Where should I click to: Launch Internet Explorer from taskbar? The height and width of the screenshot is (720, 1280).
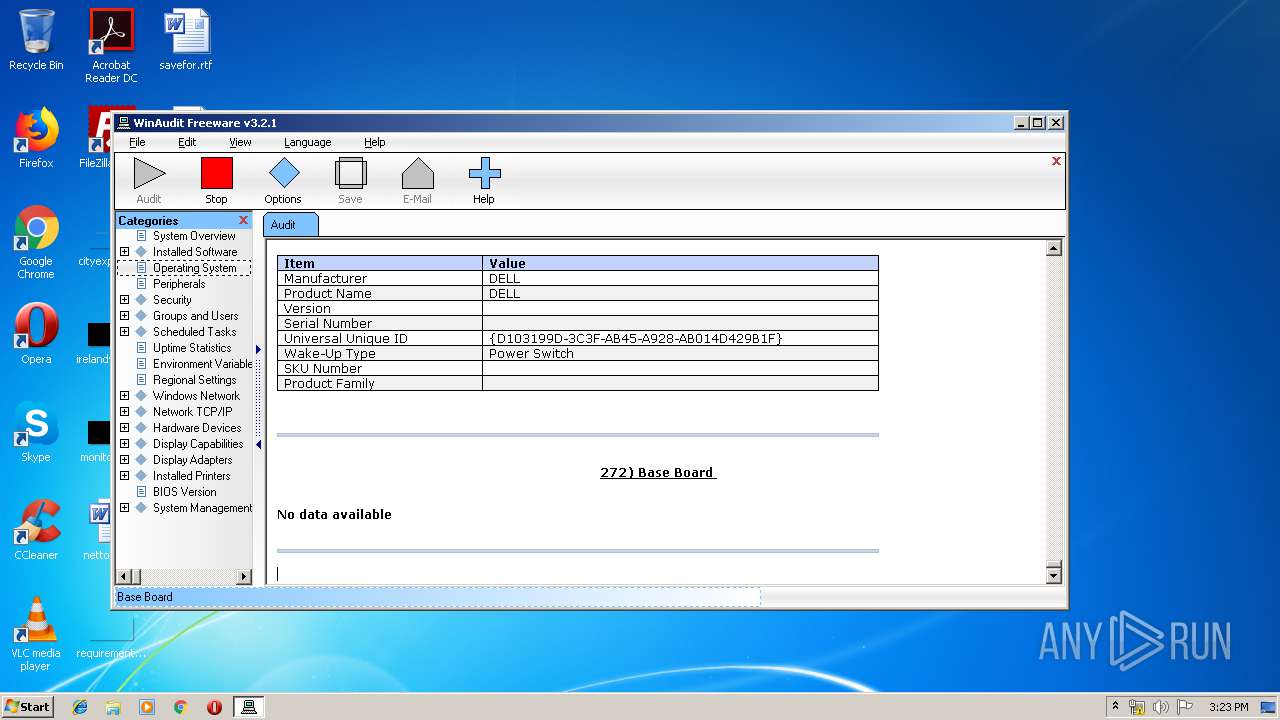pos(80,707)
